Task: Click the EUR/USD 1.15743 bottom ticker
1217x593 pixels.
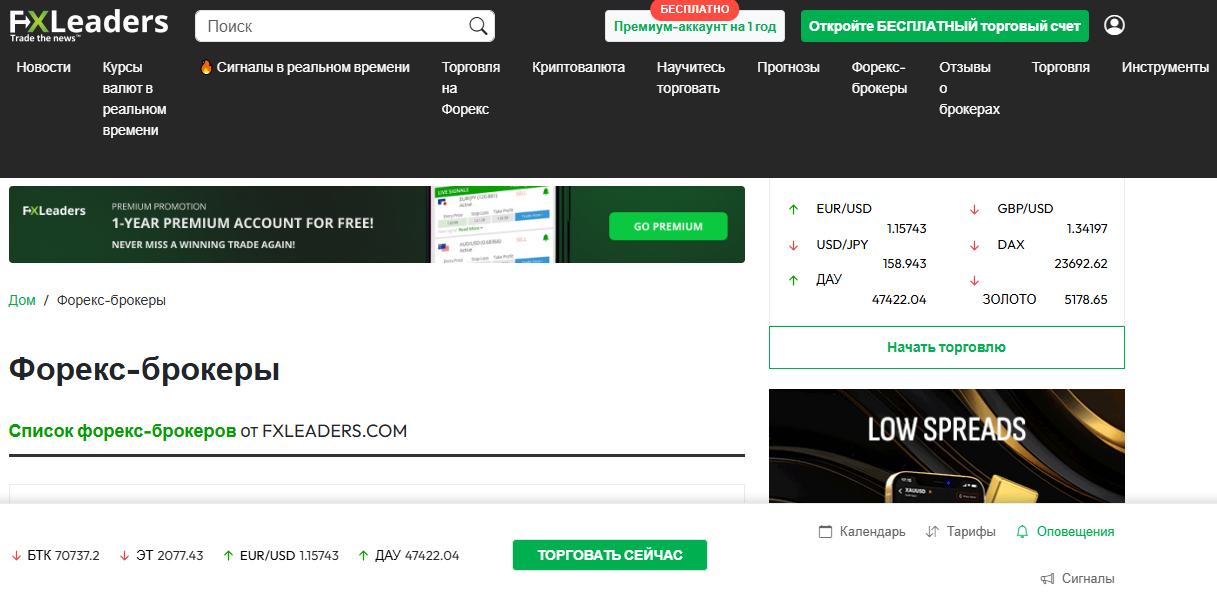Action: (289, 556)
